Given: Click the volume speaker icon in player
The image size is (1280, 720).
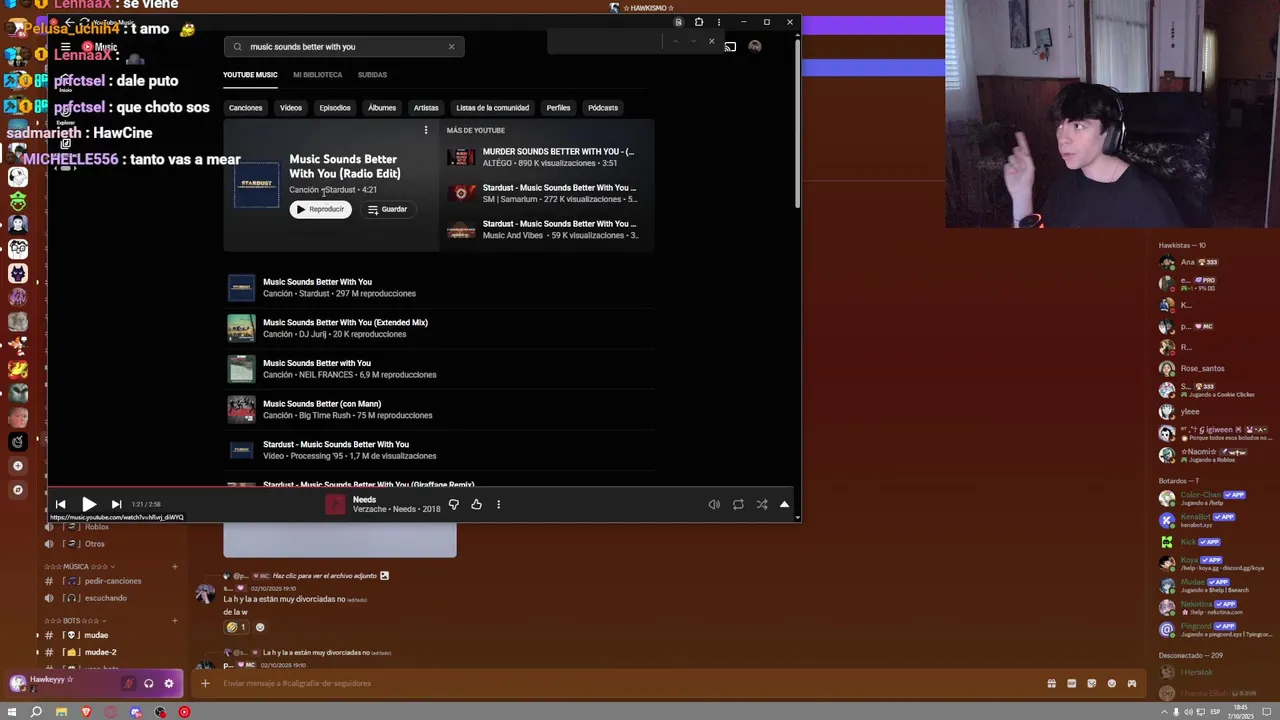Looking at the screenshot, I should pos(714,504).
